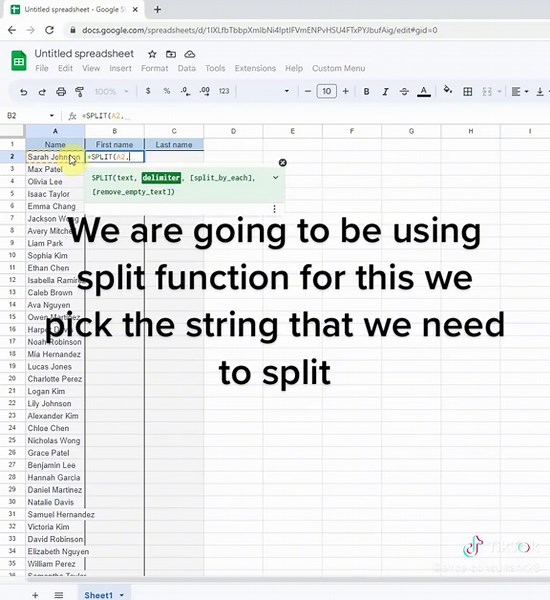Viewport: 550px width, 600px height.
Task: Open the 123 number format menu
Action: click(224, 91)
